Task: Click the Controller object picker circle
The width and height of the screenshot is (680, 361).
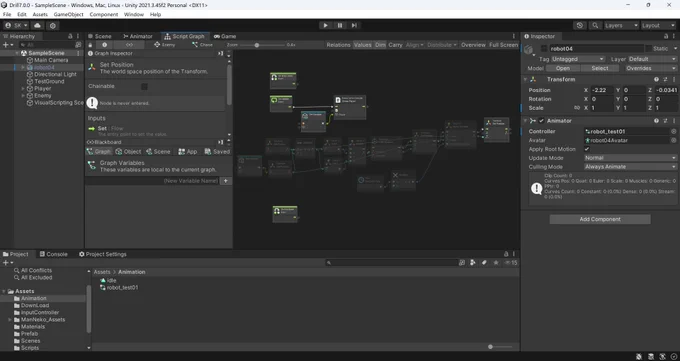Action: (673, 131)
